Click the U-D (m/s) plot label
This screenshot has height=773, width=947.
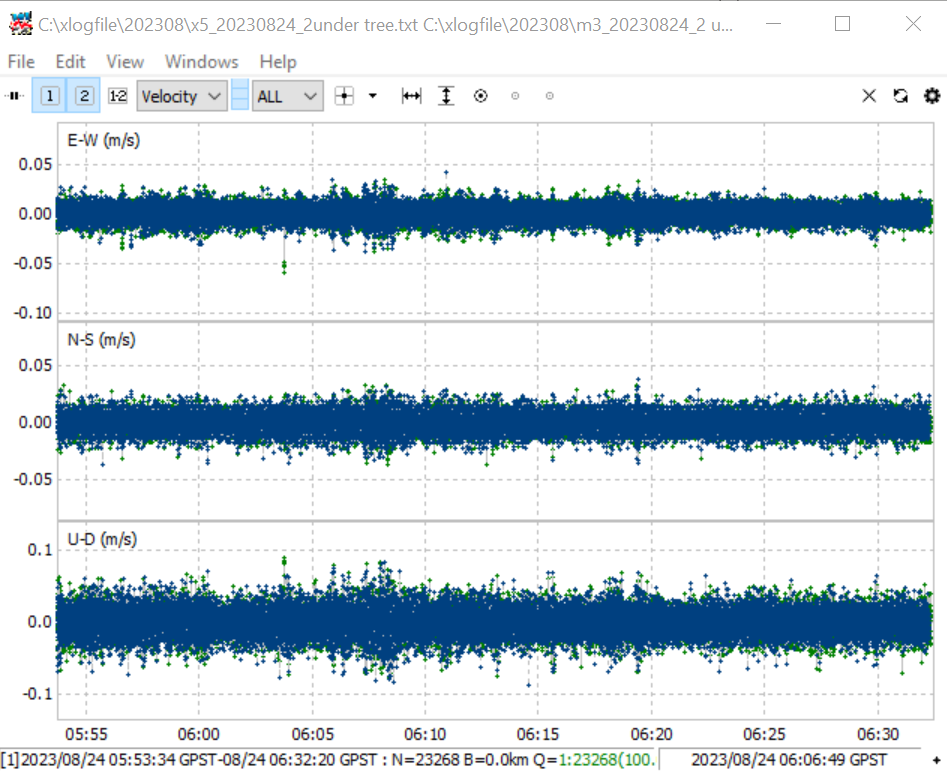pos(102,539)
